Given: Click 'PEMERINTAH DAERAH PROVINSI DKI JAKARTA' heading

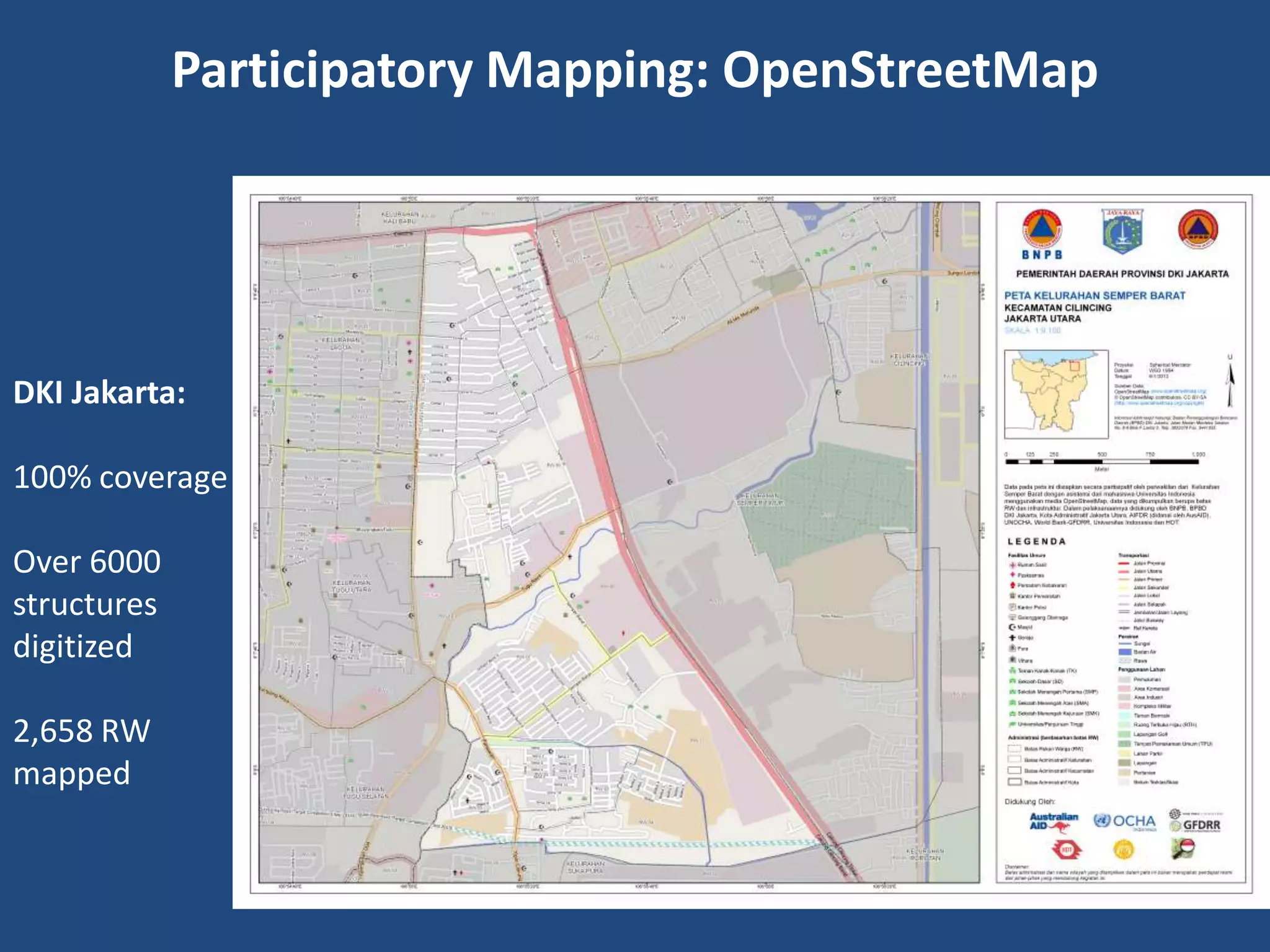Looking at the screenshot, I should [1122, 273].
